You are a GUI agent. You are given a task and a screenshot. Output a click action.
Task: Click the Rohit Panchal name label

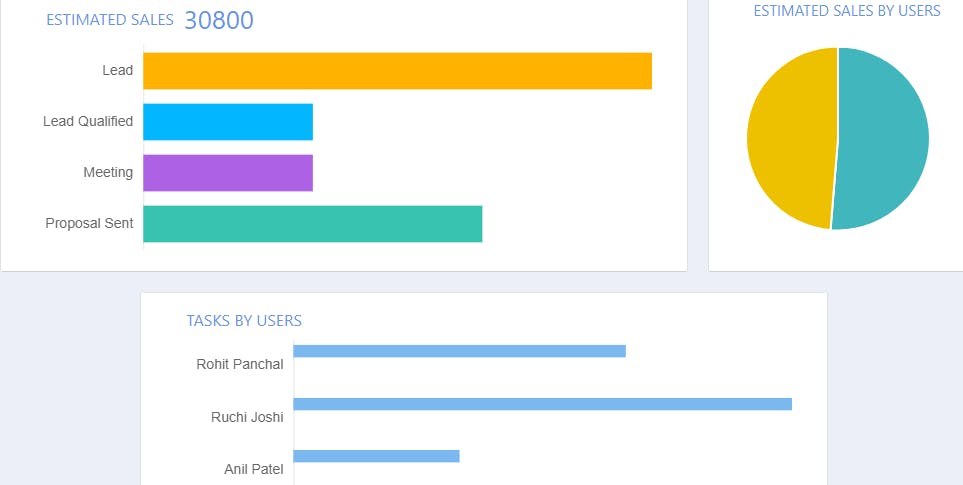coord(240,364)
